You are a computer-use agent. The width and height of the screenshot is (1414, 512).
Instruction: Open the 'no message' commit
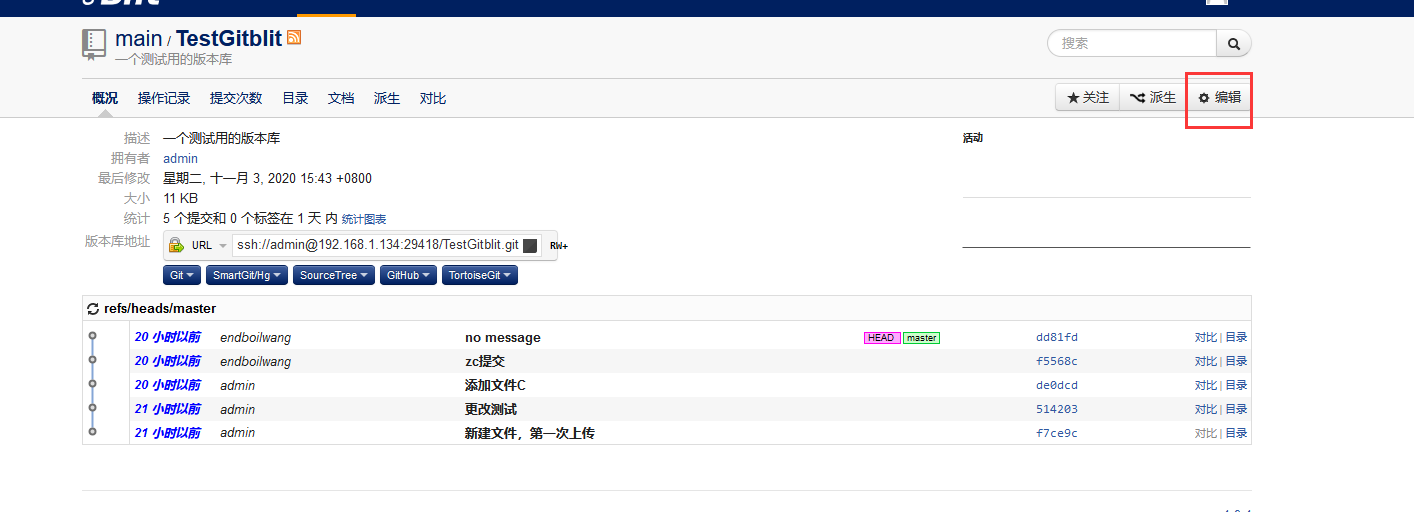coord(503,338)
